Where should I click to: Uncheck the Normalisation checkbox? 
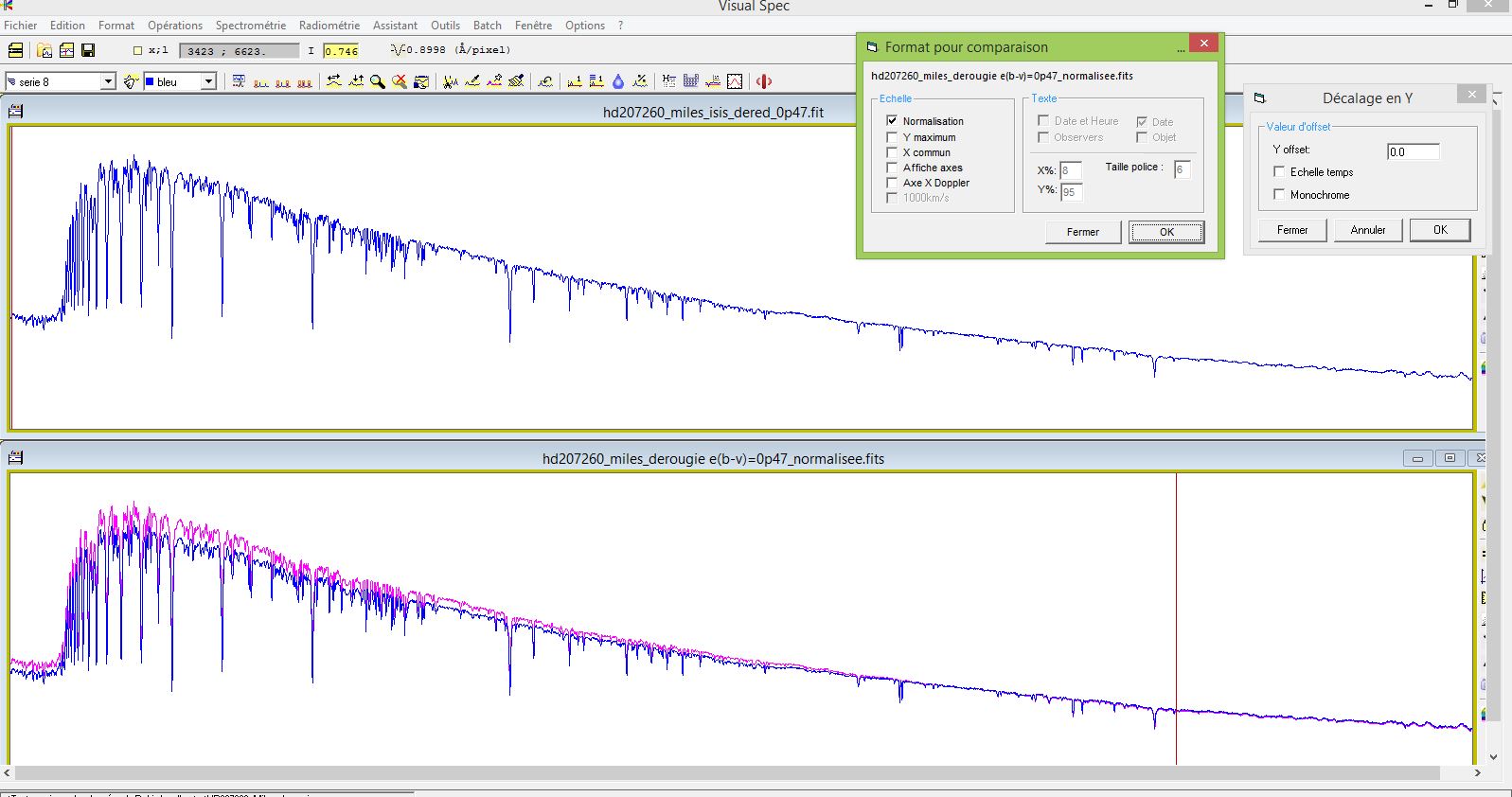[x=892, y=121]
